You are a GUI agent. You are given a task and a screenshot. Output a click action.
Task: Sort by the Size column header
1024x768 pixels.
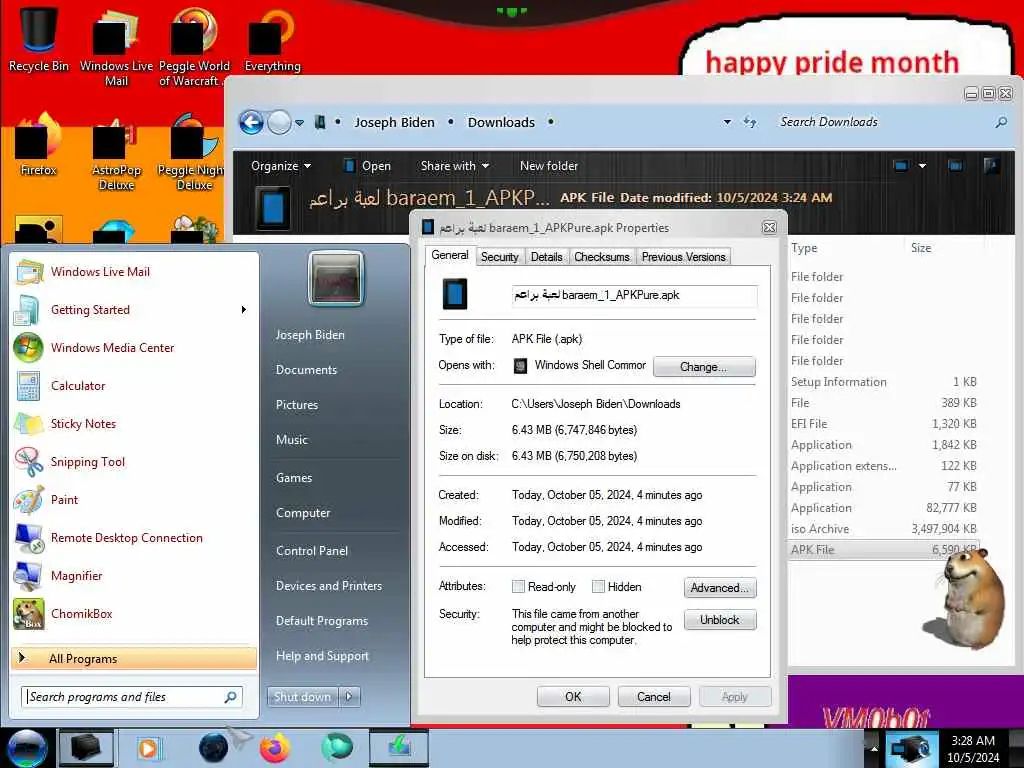click(921, 248)
